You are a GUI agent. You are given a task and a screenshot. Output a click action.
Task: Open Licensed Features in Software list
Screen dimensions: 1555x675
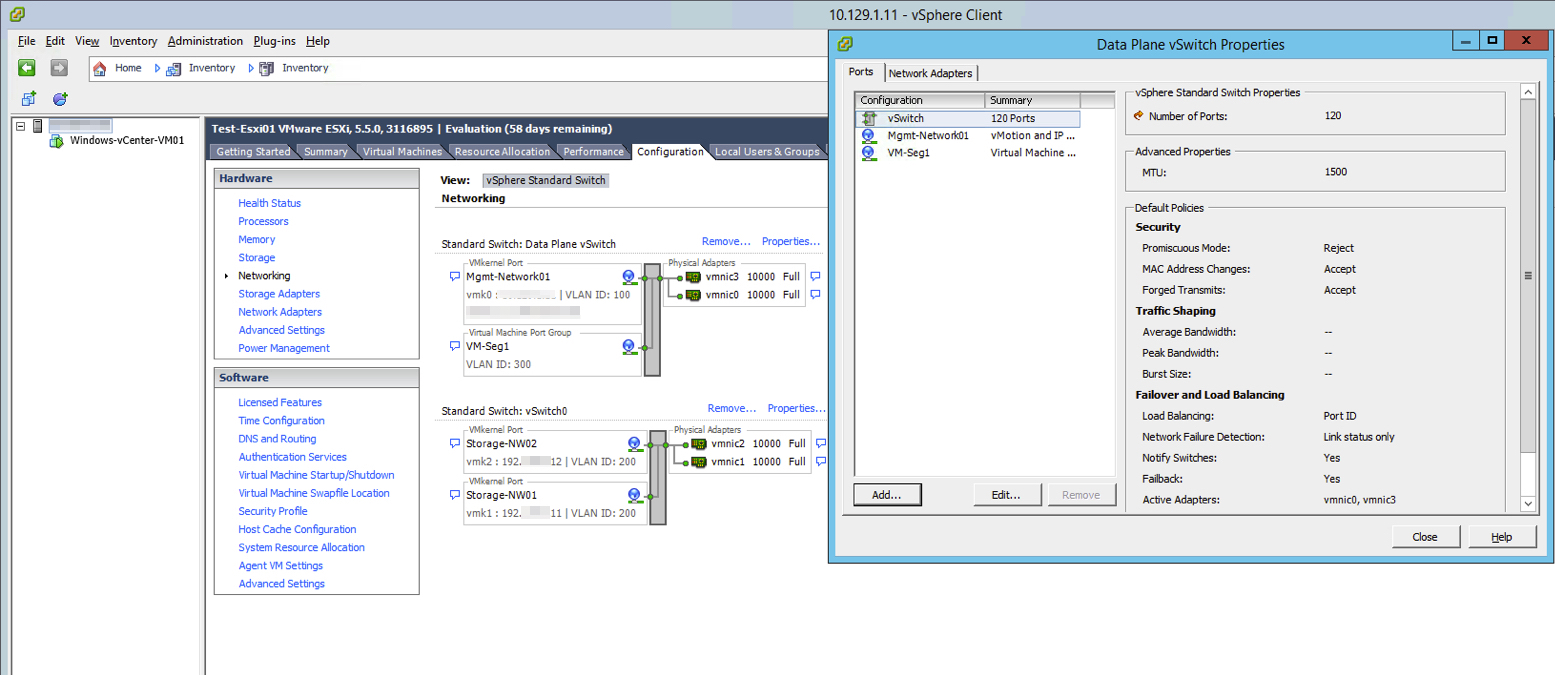280,402
